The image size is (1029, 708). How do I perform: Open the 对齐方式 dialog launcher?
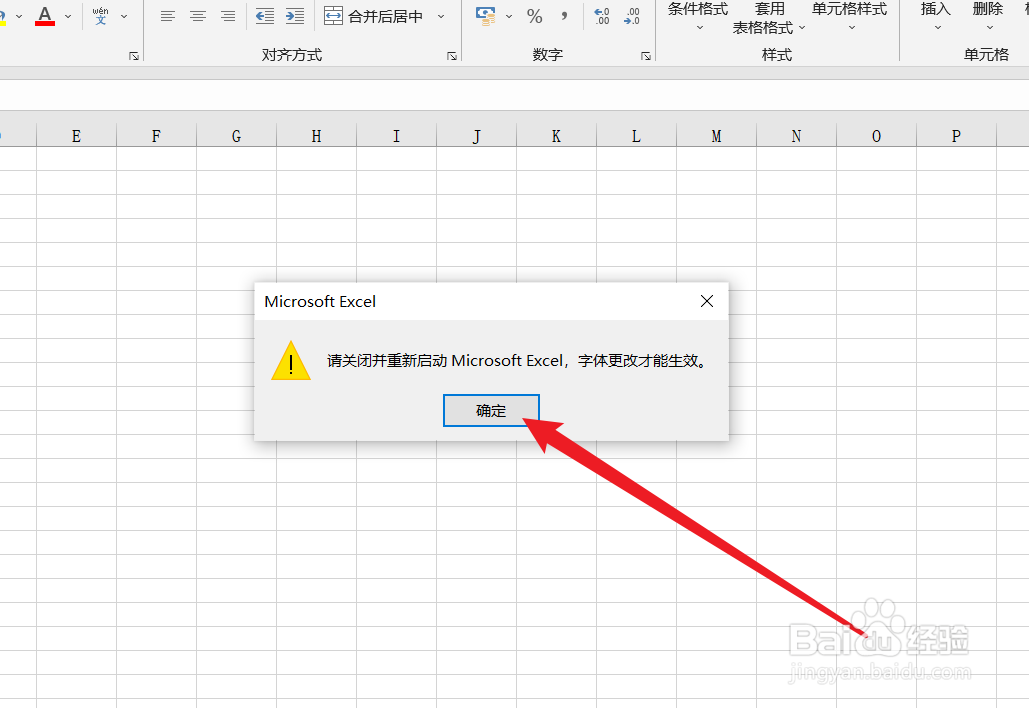click(x=452, y=56)
